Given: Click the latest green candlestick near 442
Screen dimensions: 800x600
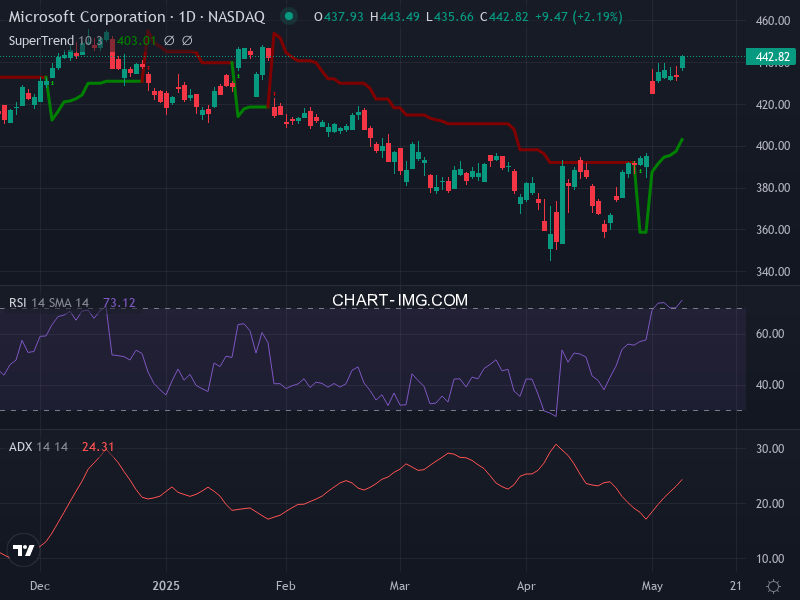Looking at the screenshot, I should (682, 62).
